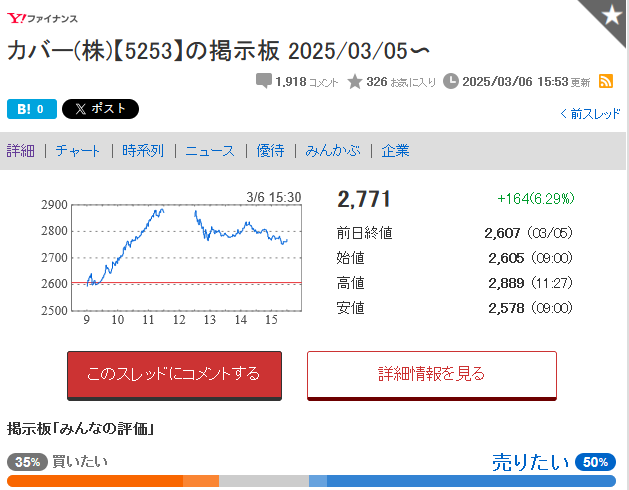
Task: Open the RSS feed icon
Action: point(606,81)
